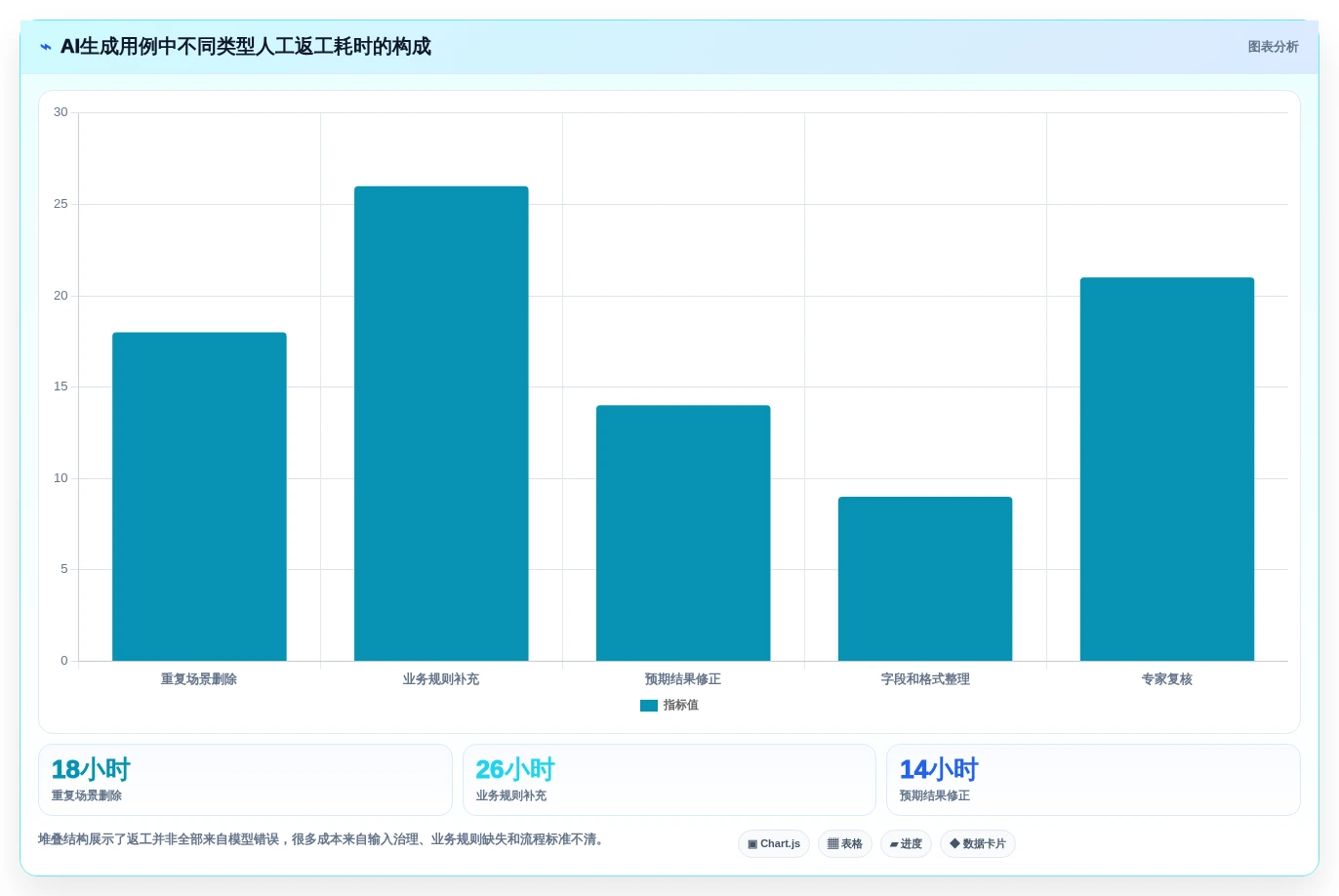1339x896 pixels.
Task: Click the 重复场景删除 axis label
Action: point(199,679)
